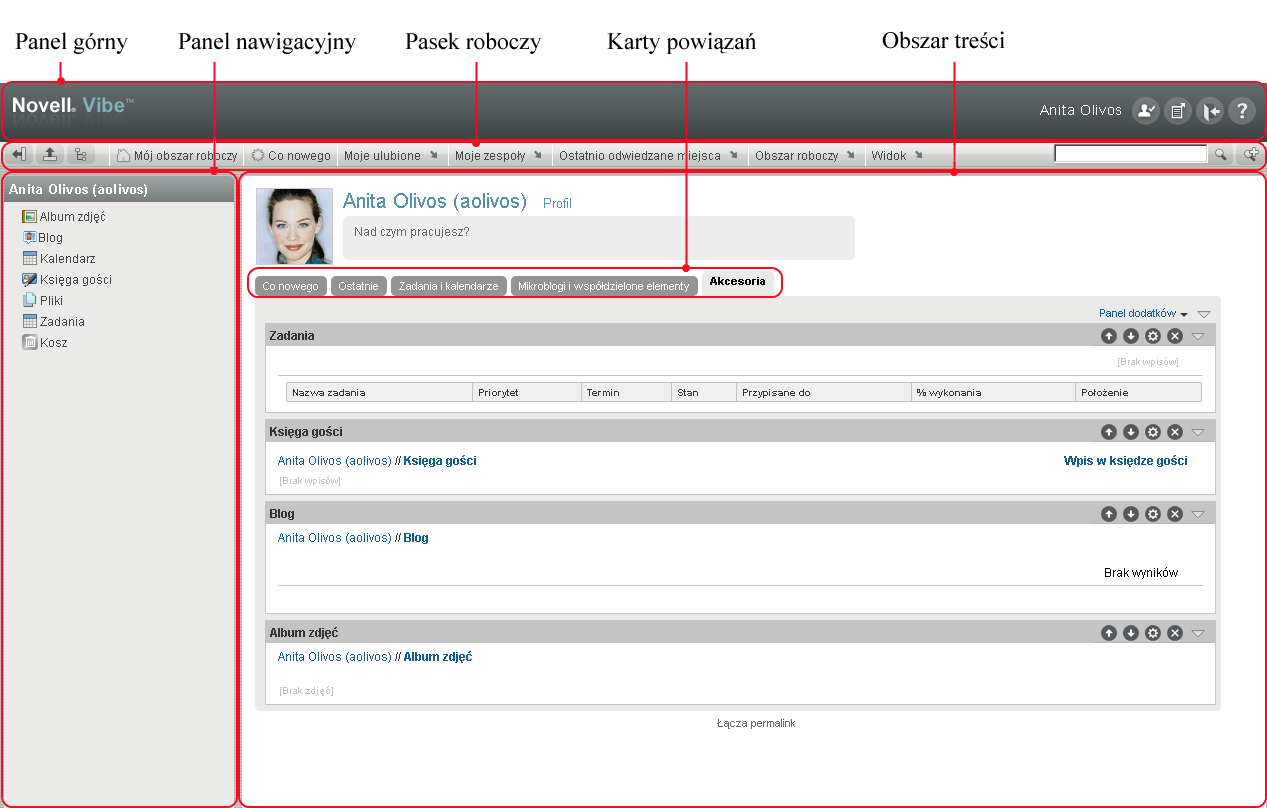Open the news feed icon in top panel
The image size is (1267, 808).
point(1177,111)
